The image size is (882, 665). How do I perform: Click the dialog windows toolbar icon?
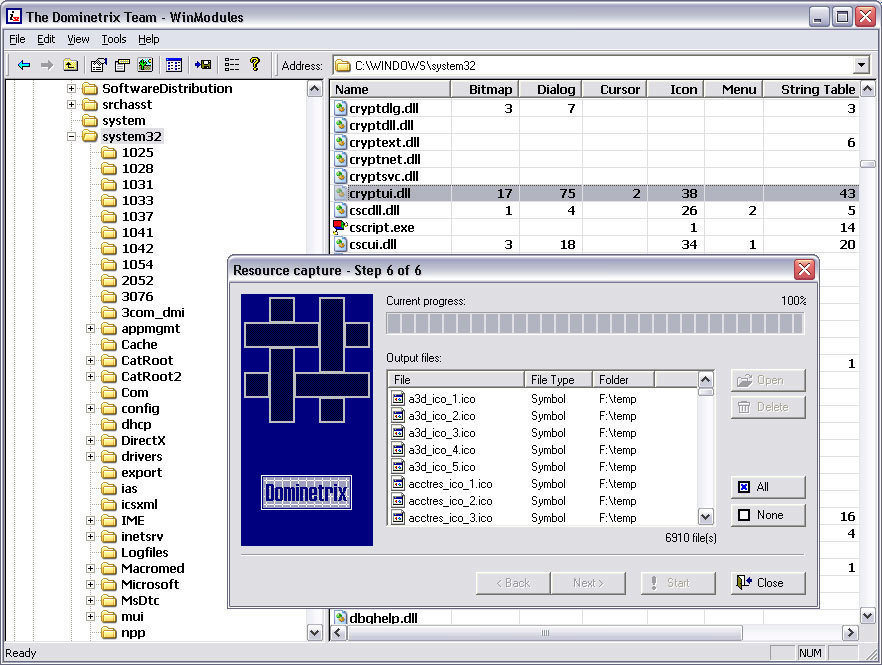pyautogui.click(x=122, y=65)
